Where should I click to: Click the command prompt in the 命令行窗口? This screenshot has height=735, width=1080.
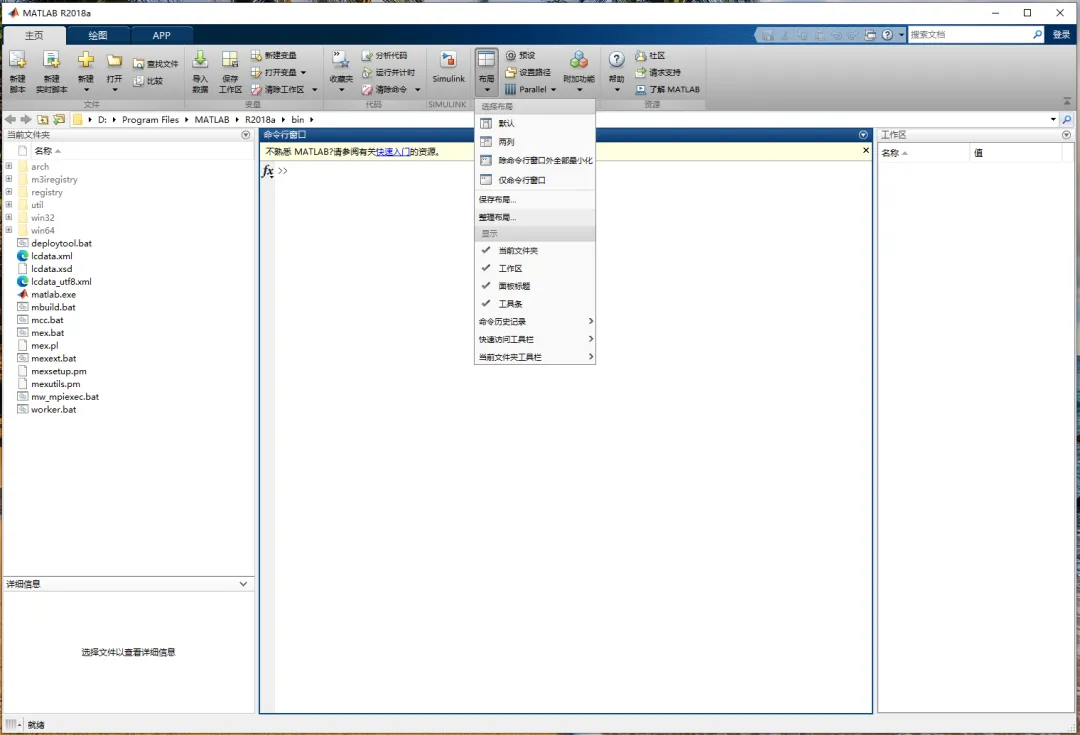[x=283, y=171]
